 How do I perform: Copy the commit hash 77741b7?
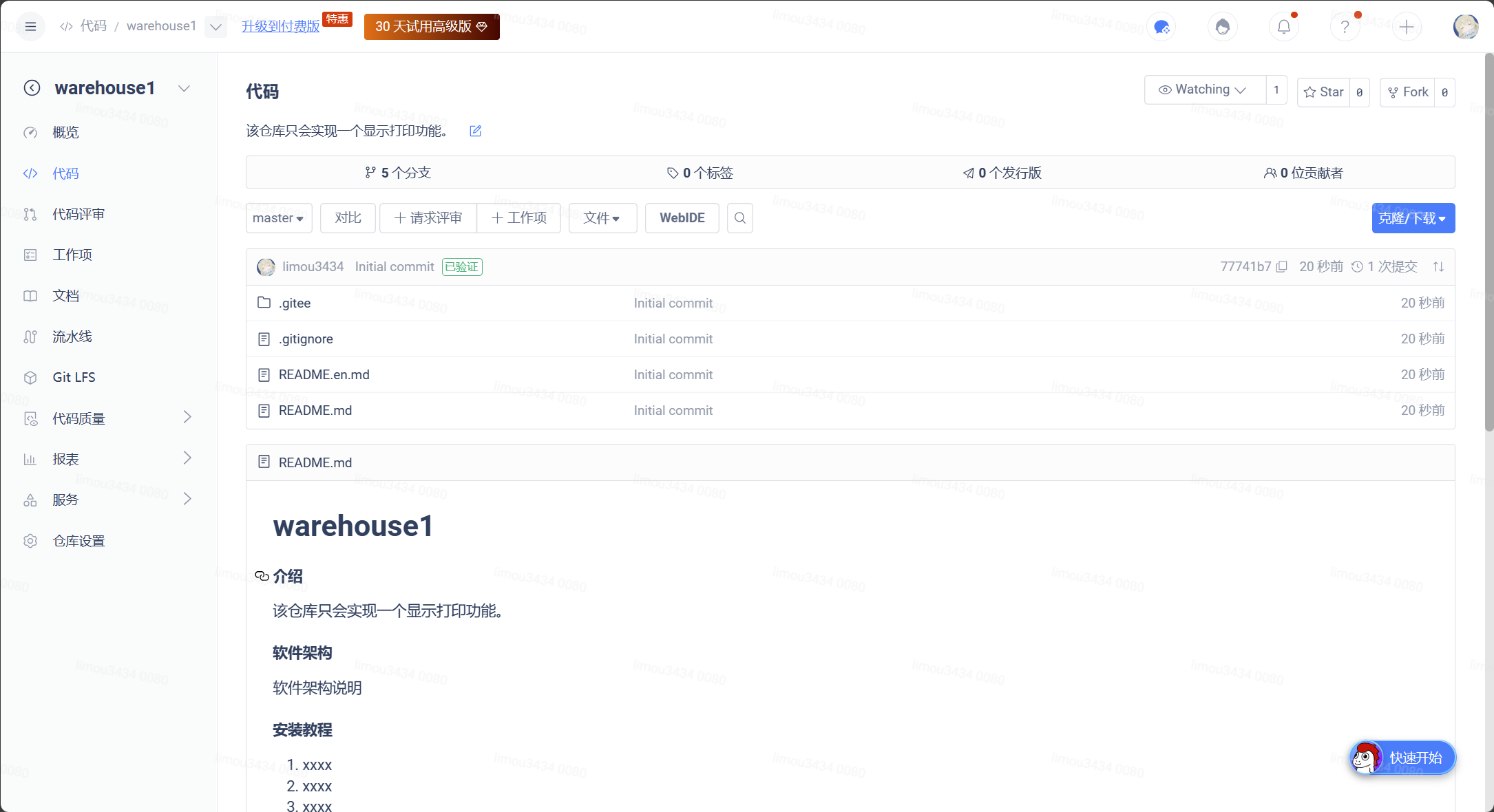point(1282,266)
